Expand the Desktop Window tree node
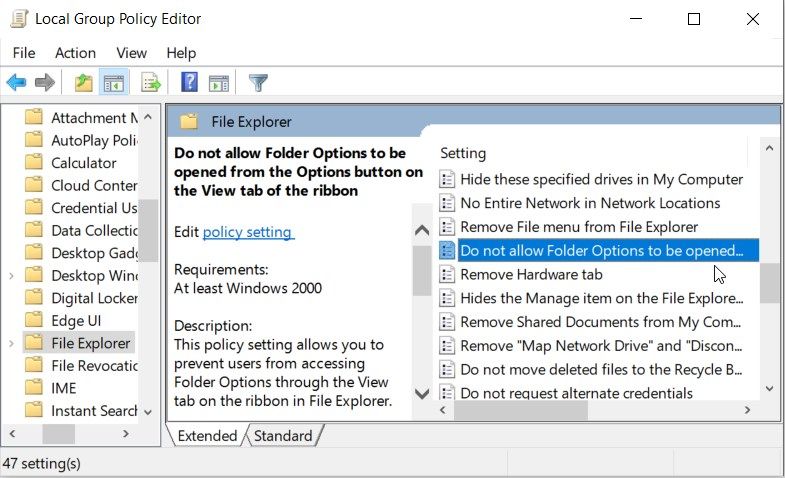Viewport: 785px width, 478px height. coord(11,275)
